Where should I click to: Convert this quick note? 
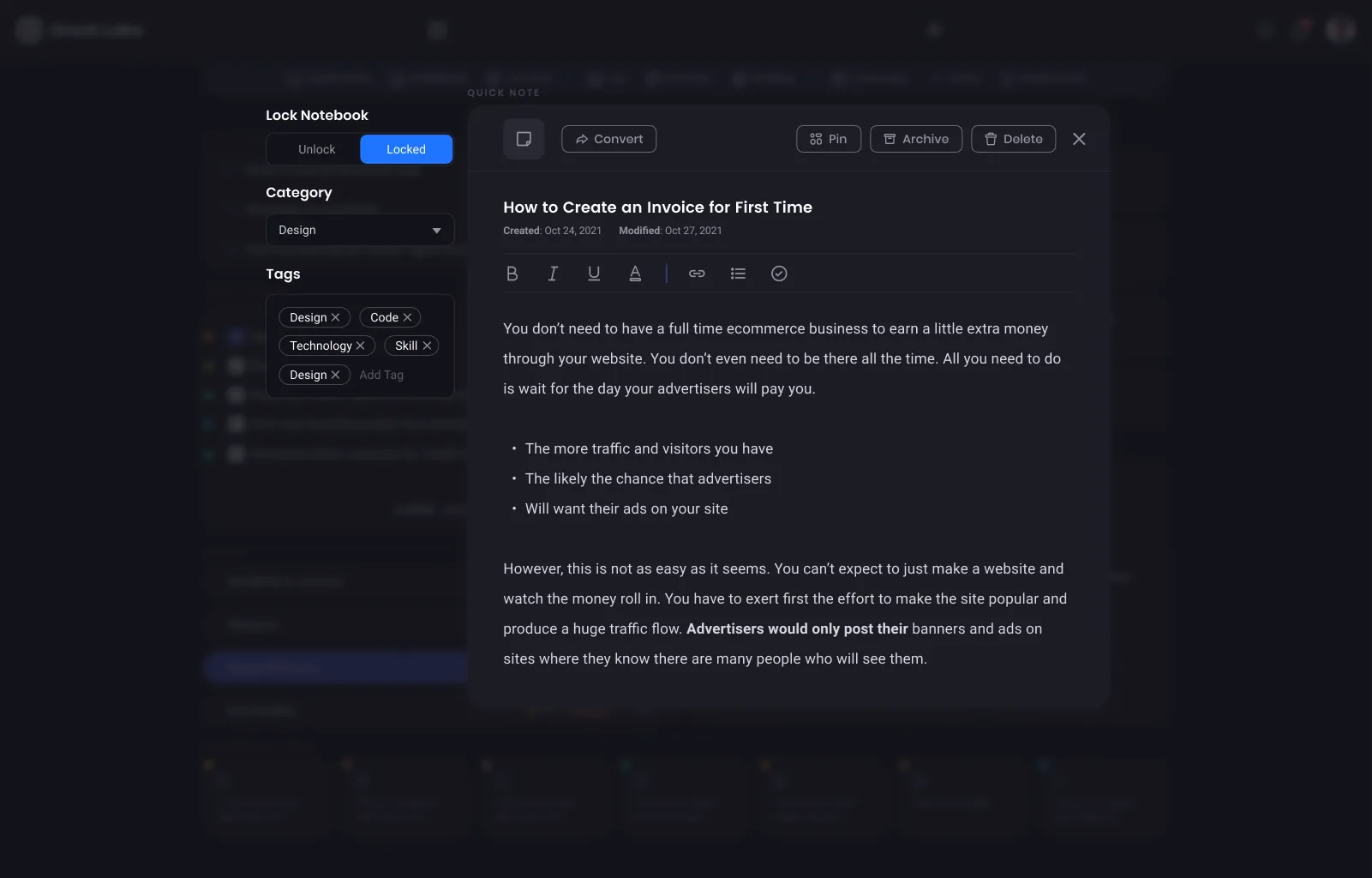[608, 139]
